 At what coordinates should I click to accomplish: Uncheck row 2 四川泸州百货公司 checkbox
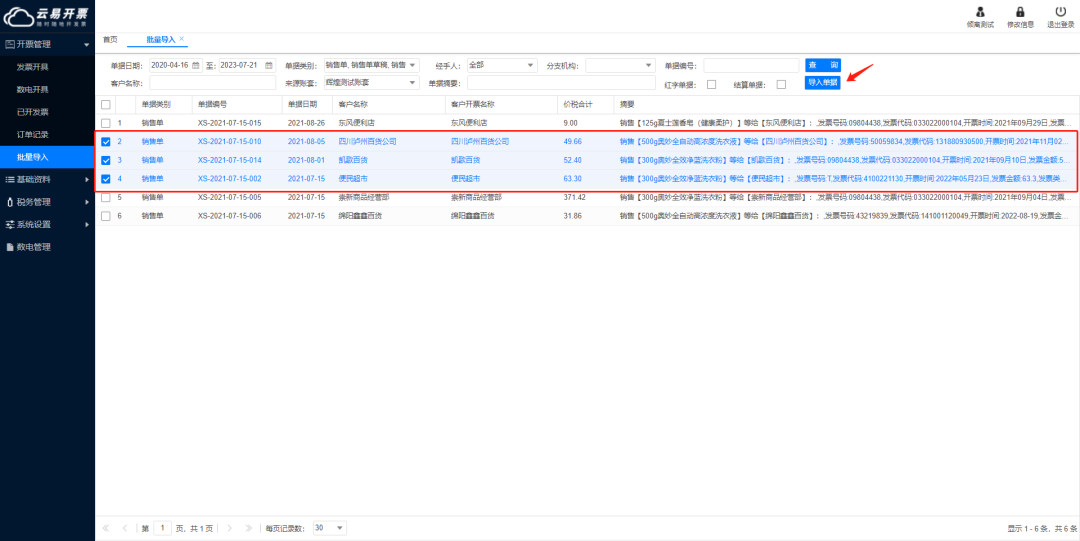(106, 142)
